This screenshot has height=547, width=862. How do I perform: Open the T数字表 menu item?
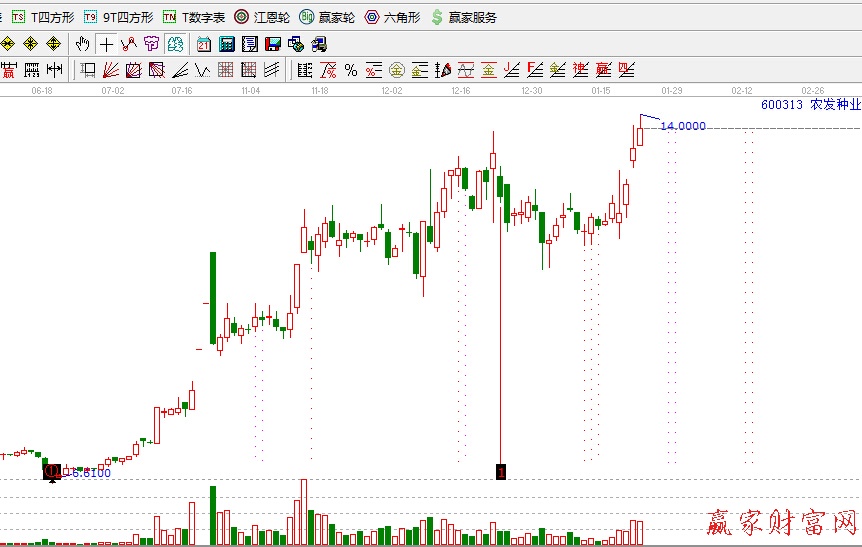pyautogui.click(x=194, y=17)
